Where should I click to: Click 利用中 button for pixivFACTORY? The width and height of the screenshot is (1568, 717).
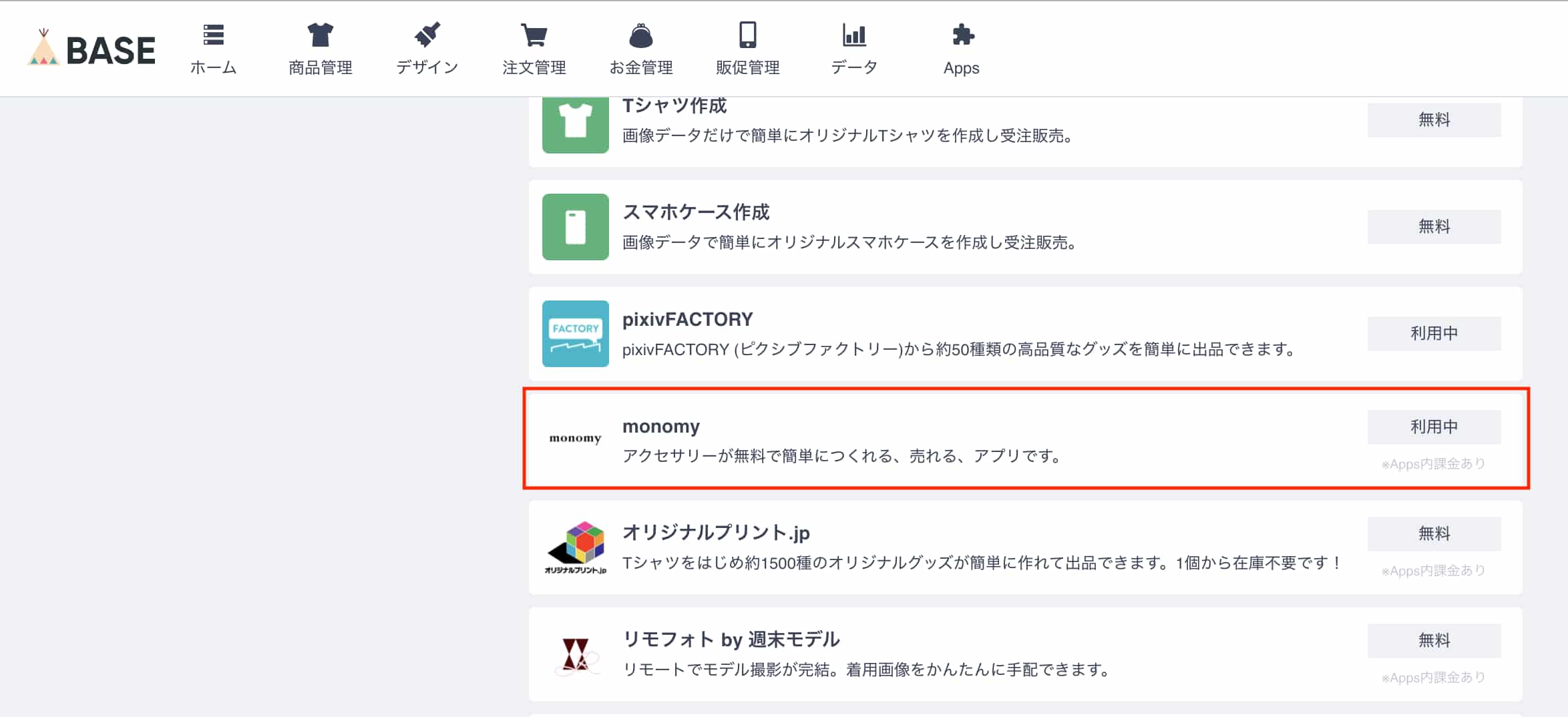tap(1434, 334)
